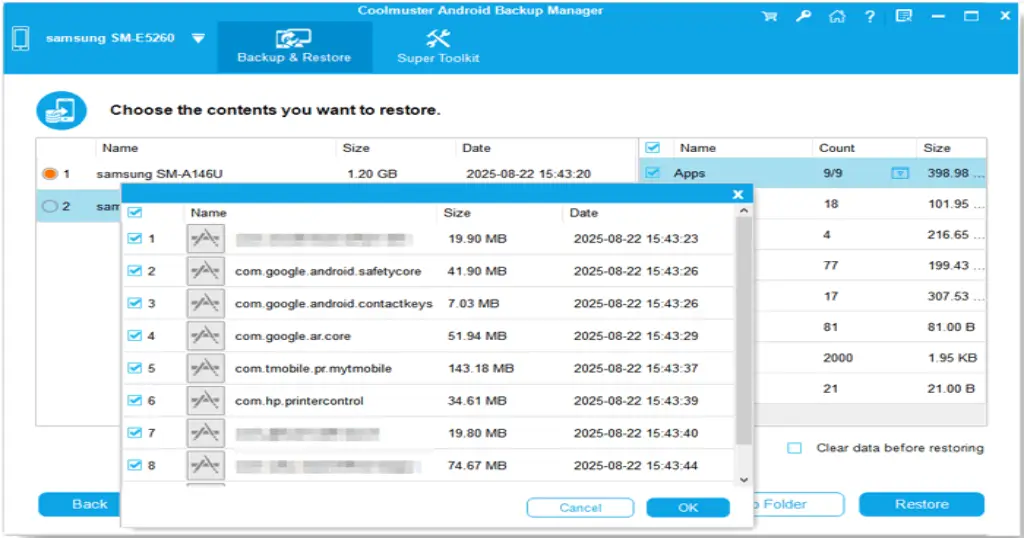Image resolution: width=1024 pixels, height=538 pixels.
Task: Open the shopping cart purchase icon
Action: pos(770,16)
